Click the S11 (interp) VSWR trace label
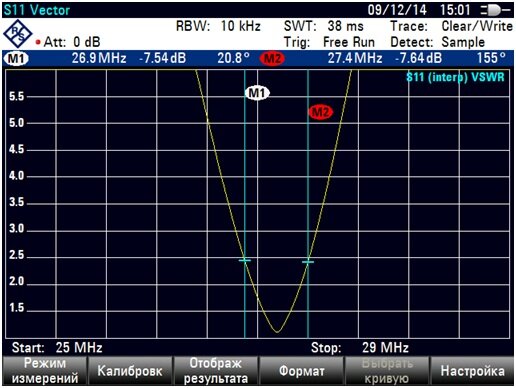This screenshot has width=516, height=388. click(x=455, y=77)
